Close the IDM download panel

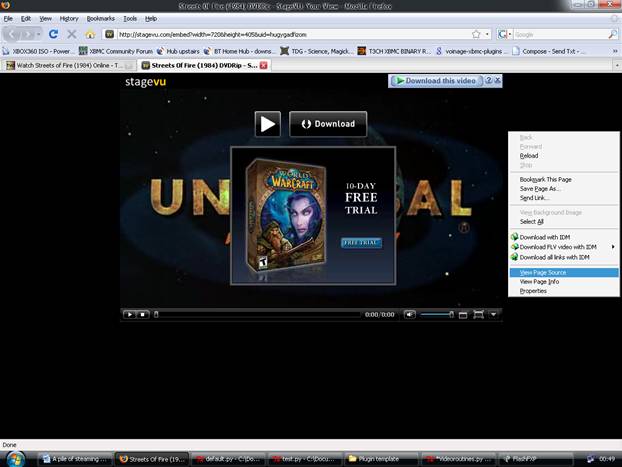tap(497, 80)
